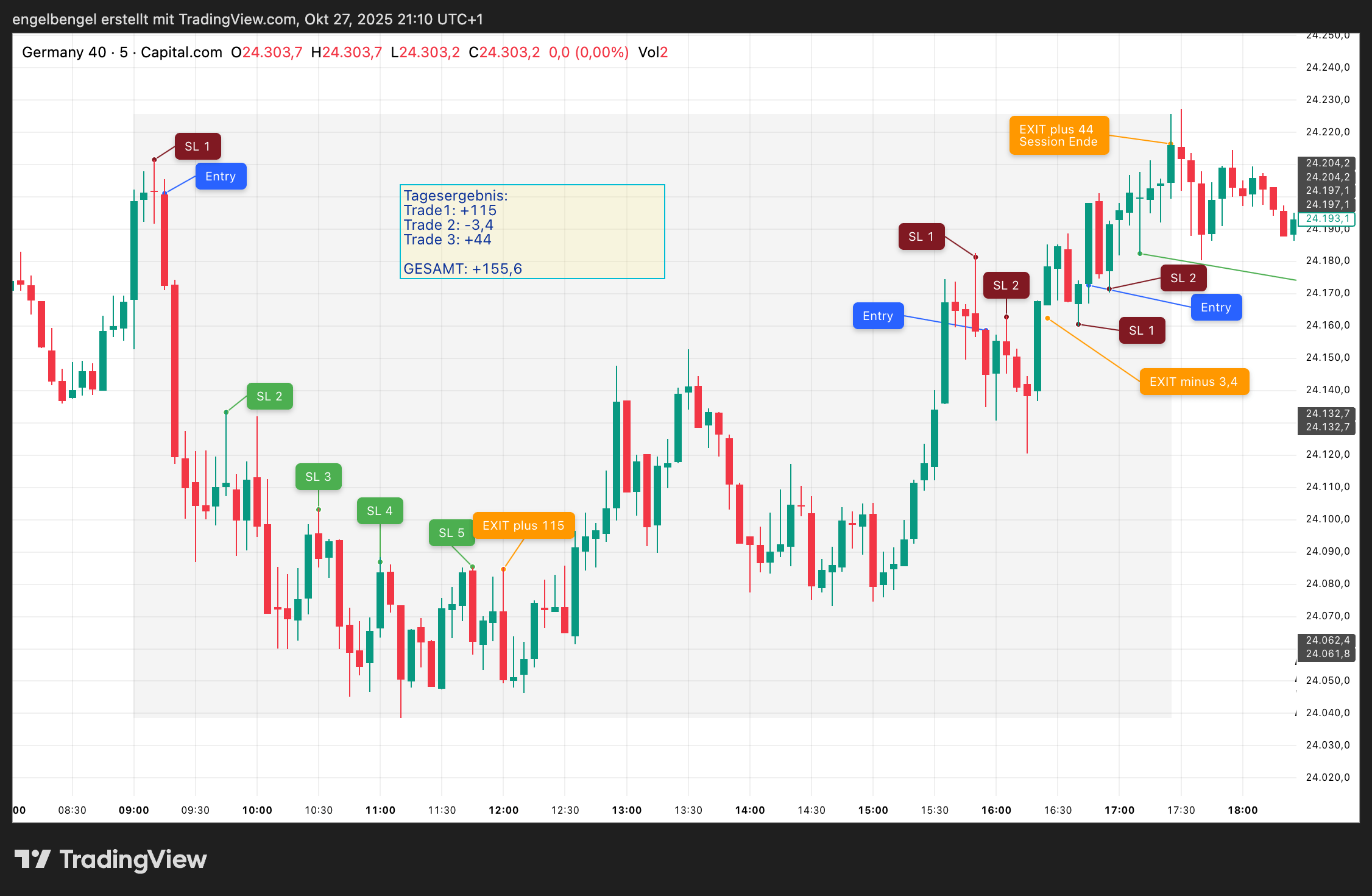Select the Germany 40 symbol title
Image resolution: width=1372 pixels, height=896 pixels.
coord(64,52)
